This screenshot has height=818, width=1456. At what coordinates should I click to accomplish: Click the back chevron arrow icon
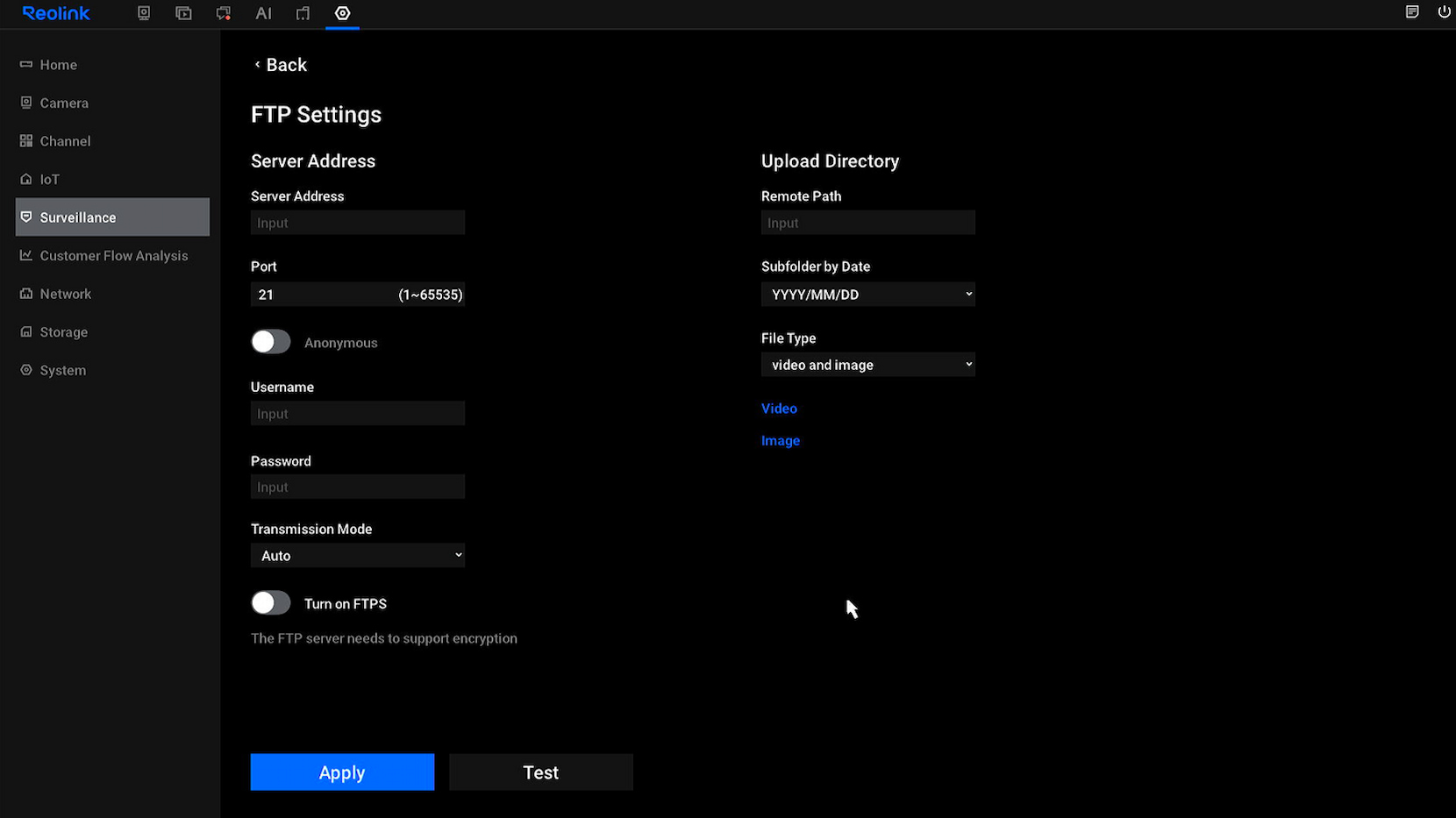(x=257, y=65)
